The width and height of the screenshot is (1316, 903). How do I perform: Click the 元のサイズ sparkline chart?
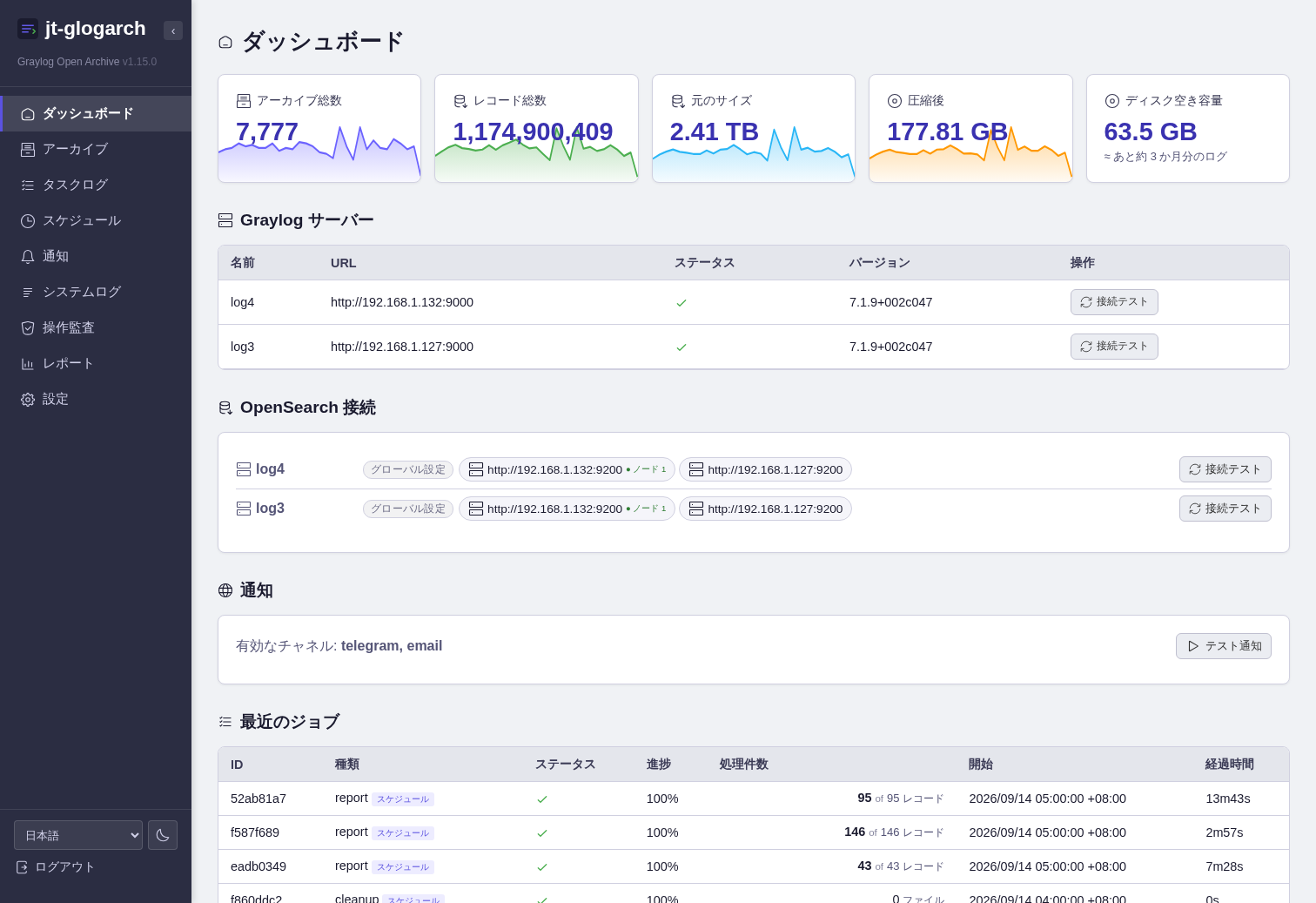[754, 155]
